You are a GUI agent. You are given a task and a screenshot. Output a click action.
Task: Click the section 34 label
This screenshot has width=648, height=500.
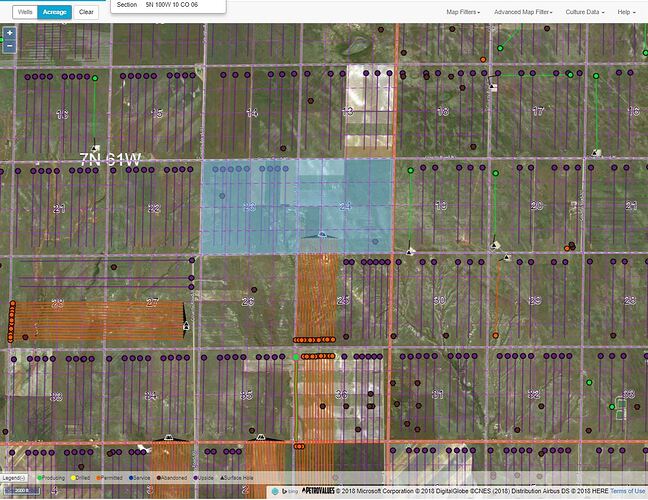point(151,396)
